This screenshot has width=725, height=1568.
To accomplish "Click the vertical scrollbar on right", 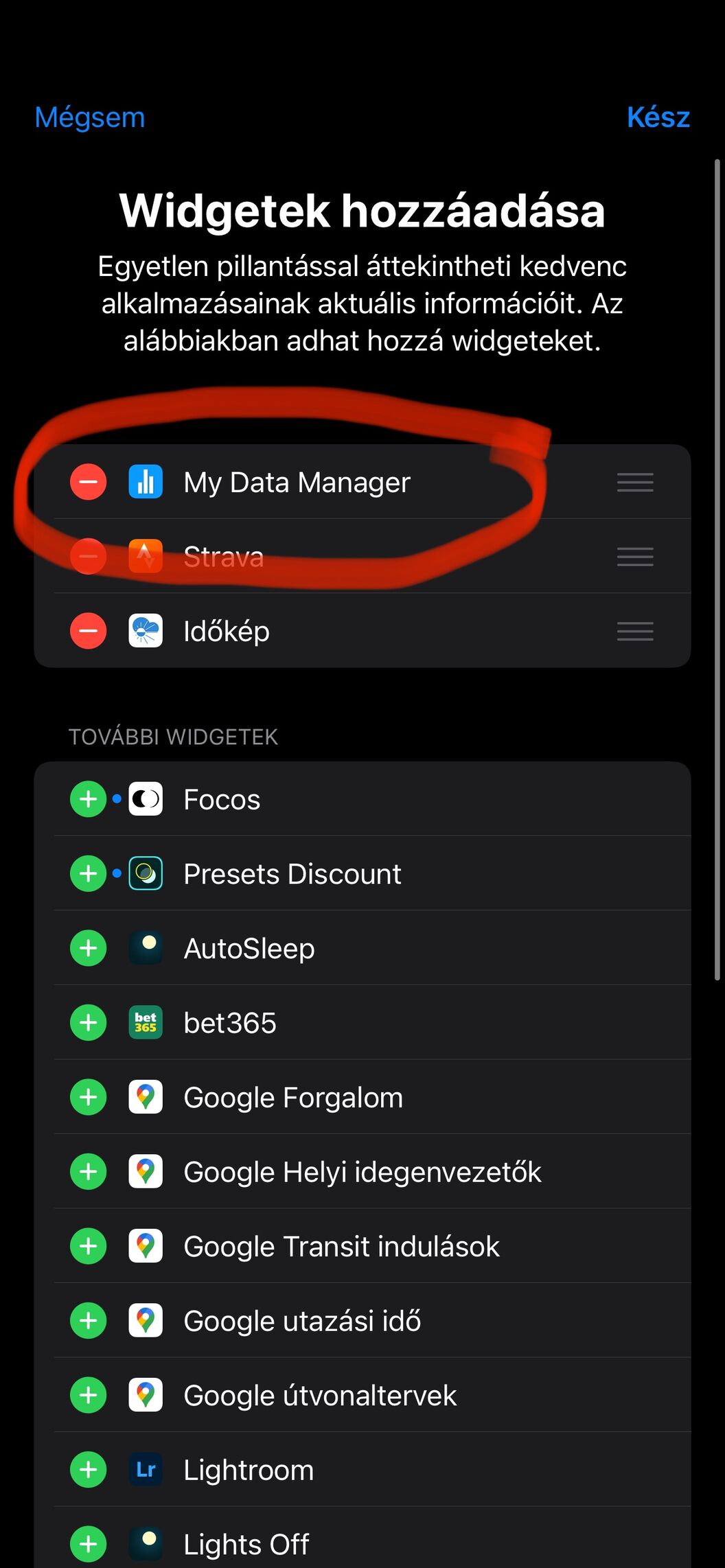I will [x=717, y=570].
